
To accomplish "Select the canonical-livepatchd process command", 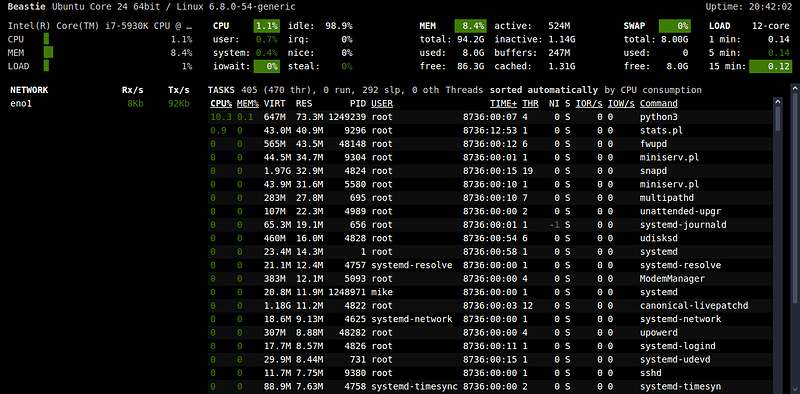I will pyautogui.click(x=694, y=306).
